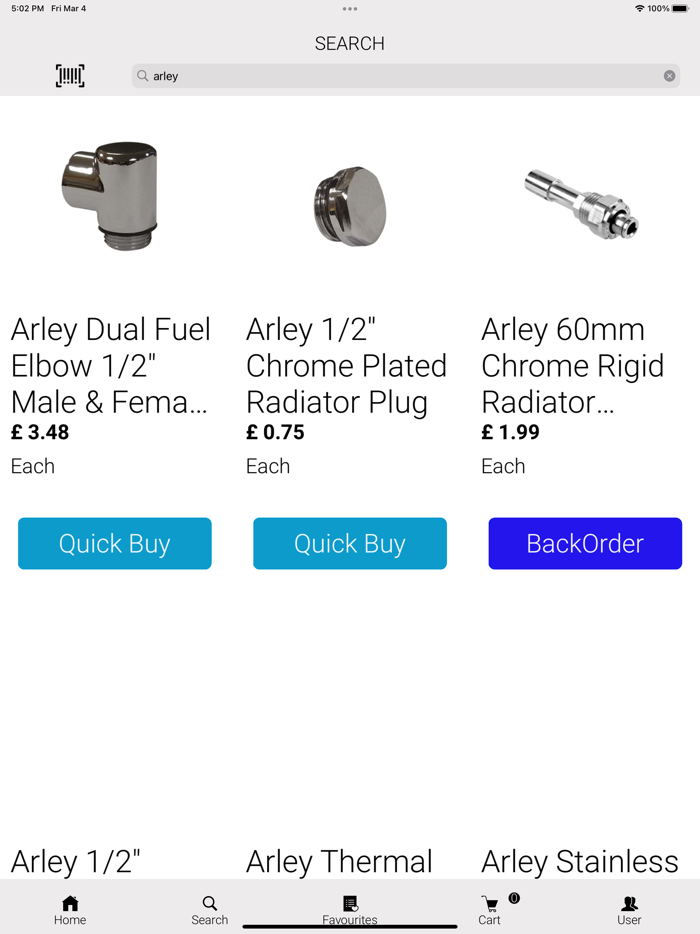Open the Favourites tab
Viewport: 700px width, 934px height.
(350, 911)
